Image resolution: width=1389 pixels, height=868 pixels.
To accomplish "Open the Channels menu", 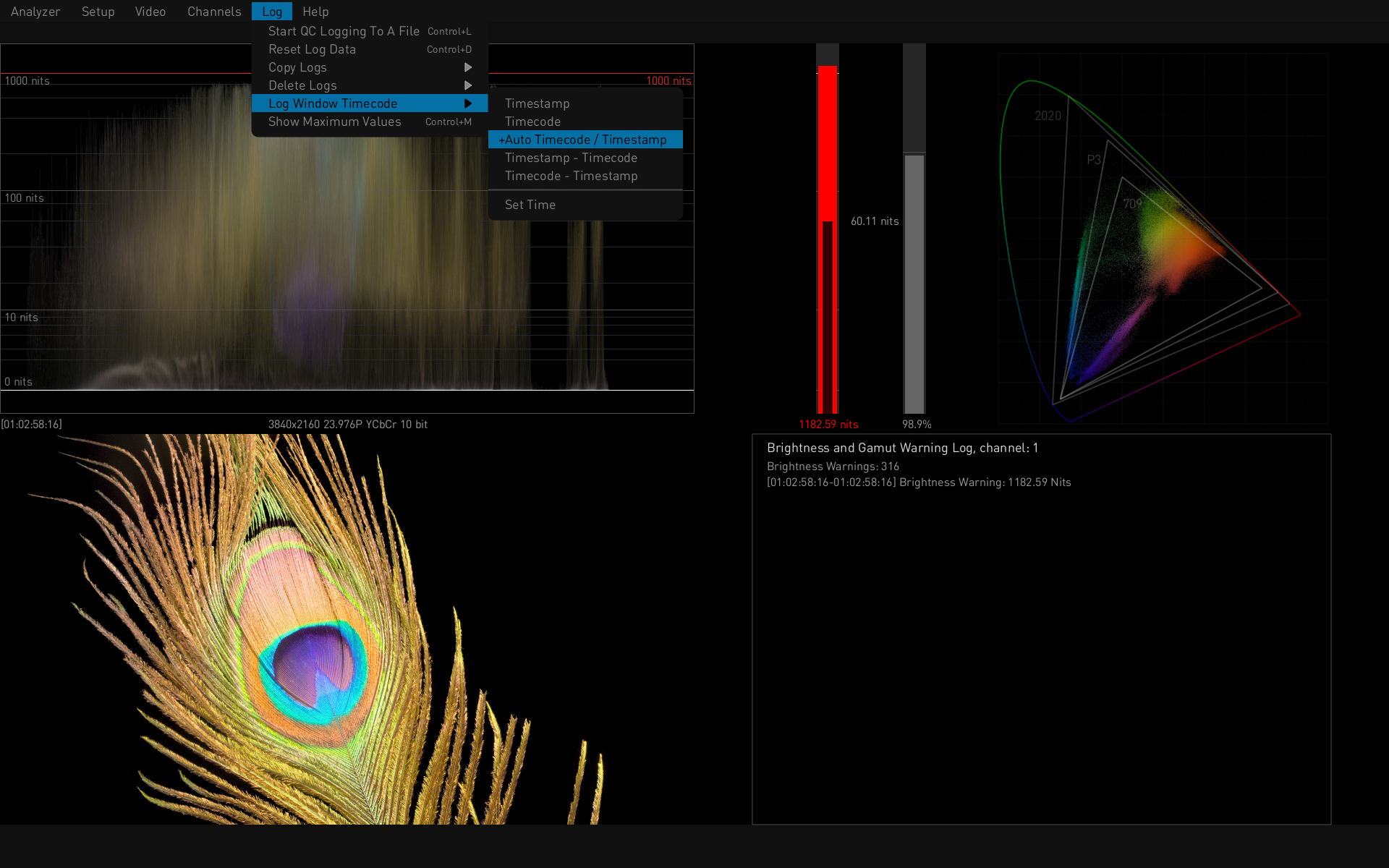I will point(214,12).
